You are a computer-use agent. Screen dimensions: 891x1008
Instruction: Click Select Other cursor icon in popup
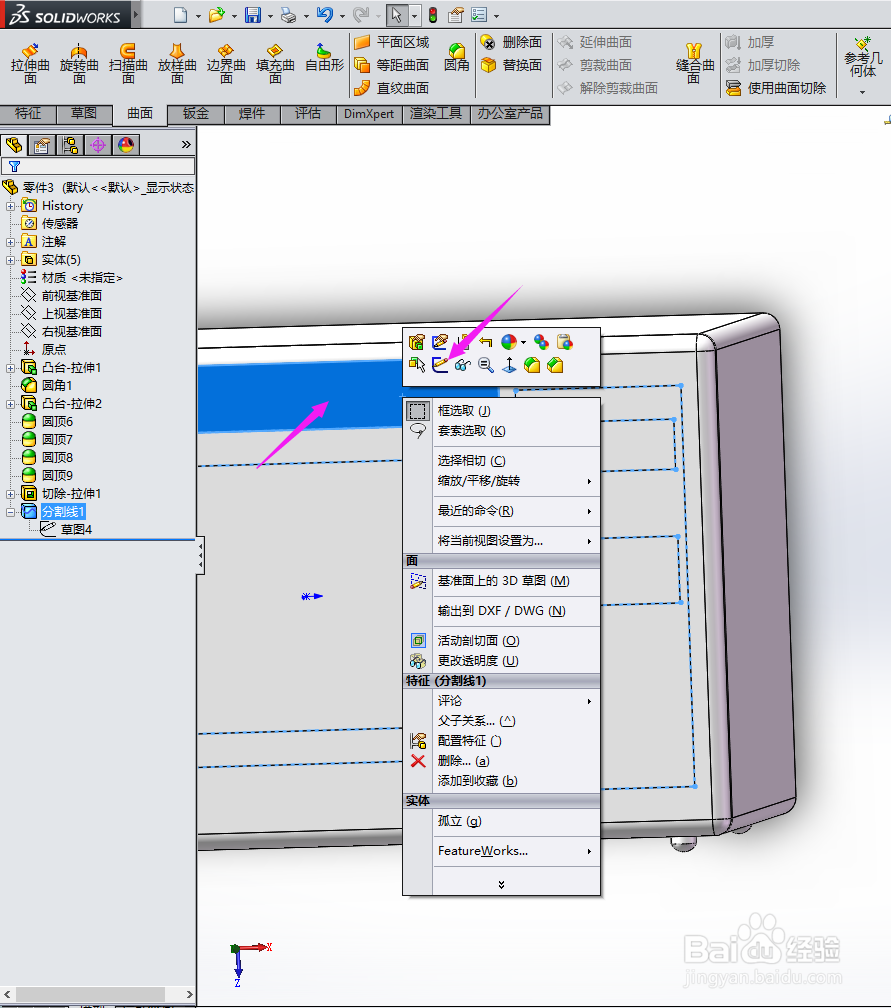tap(417, 365)
